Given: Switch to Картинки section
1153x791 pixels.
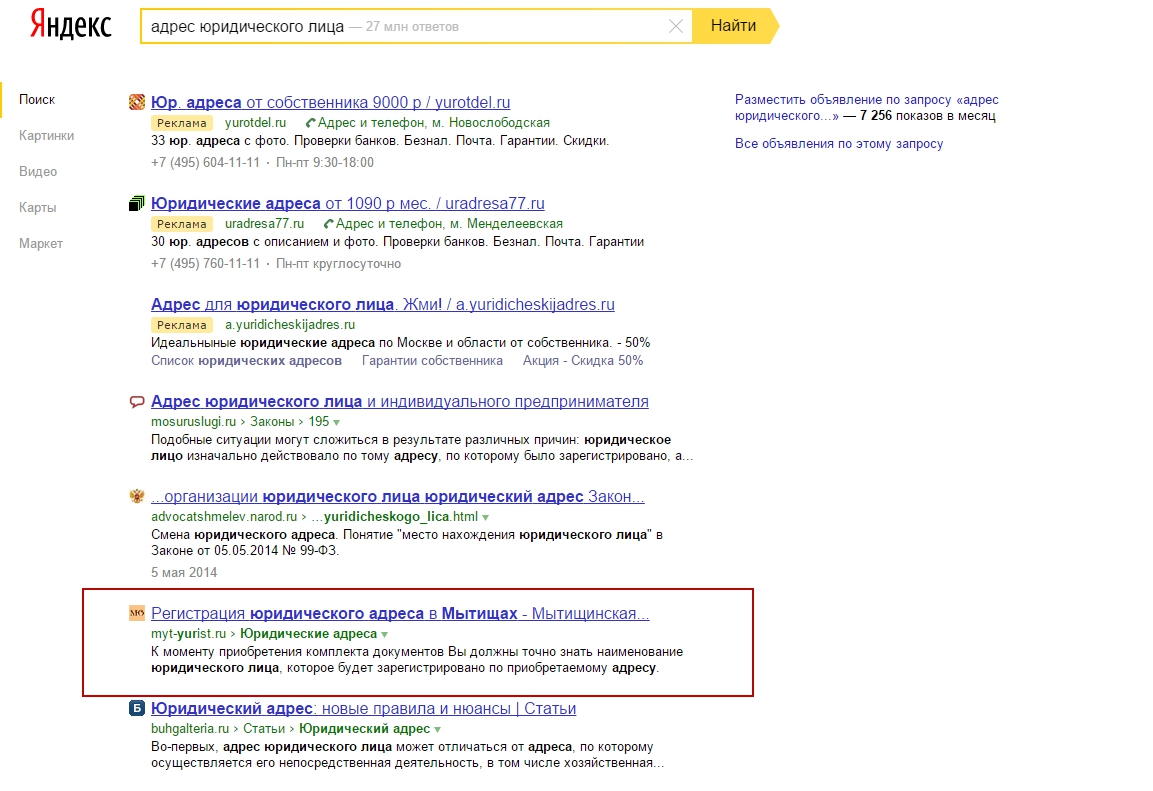Looking at the screenshot, I should (x=46, y=135).
